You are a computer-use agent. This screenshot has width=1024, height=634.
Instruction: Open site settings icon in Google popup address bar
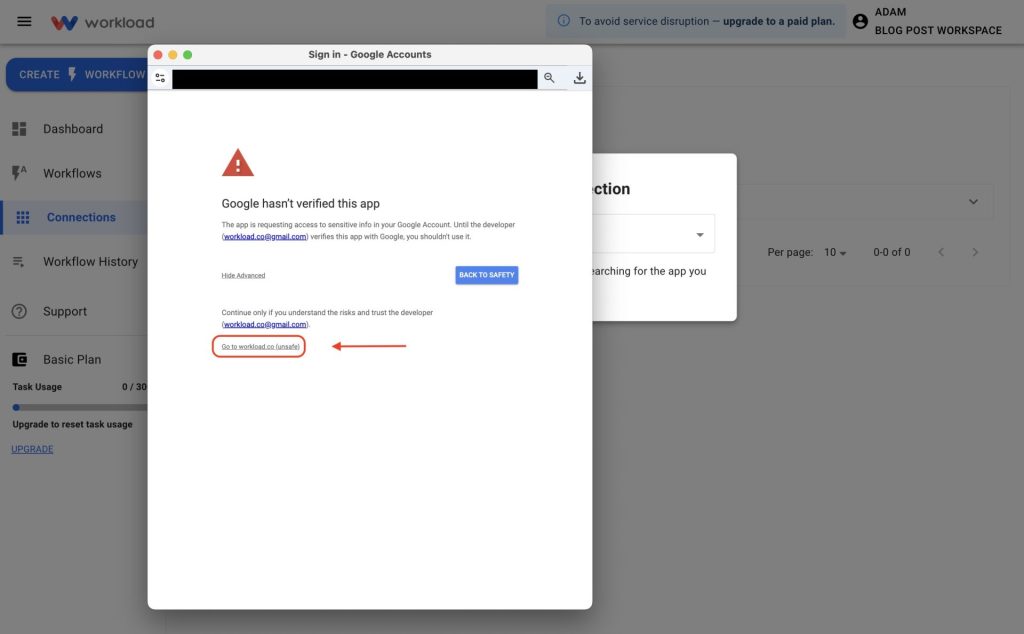160,78
